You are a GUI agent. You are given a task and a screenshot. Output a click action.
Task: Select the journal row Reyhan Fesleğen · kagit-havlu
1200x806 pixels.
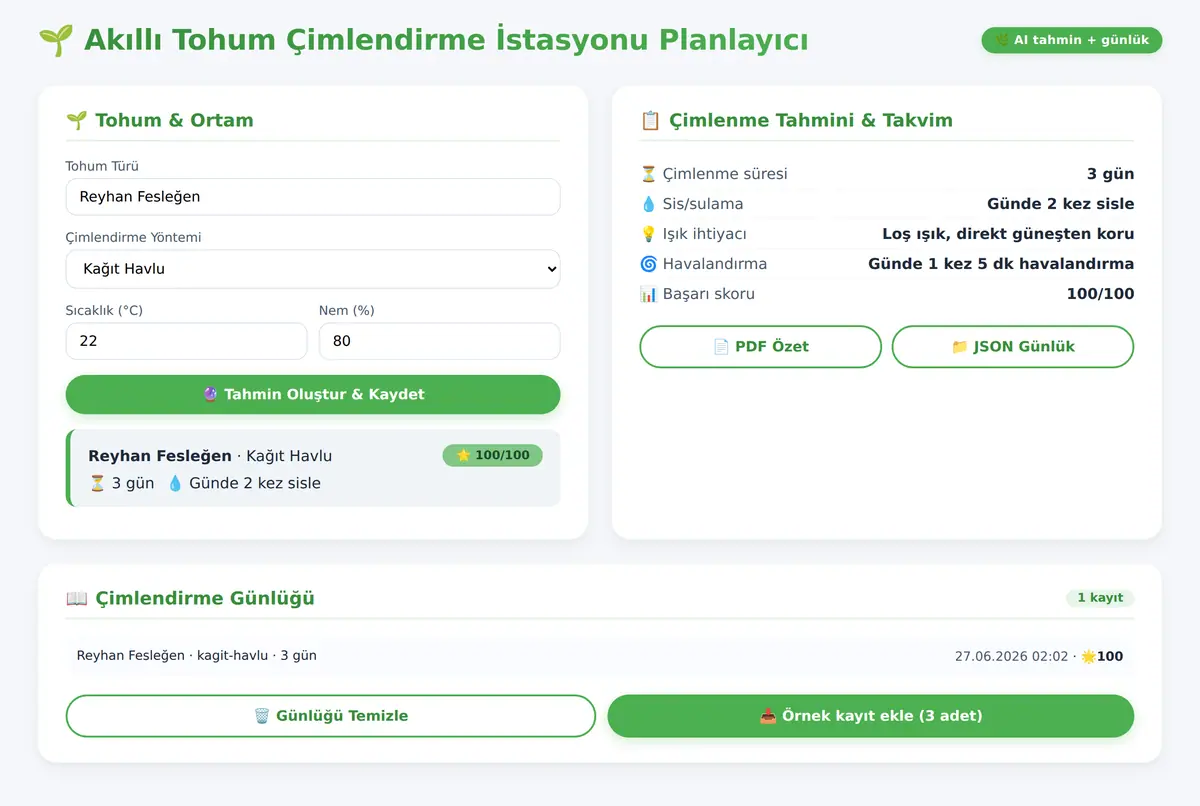pyautogui.click(x=600, y=656)
